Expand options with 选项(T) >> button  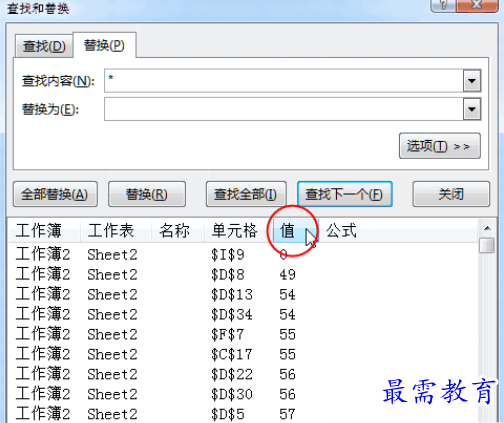440,146
